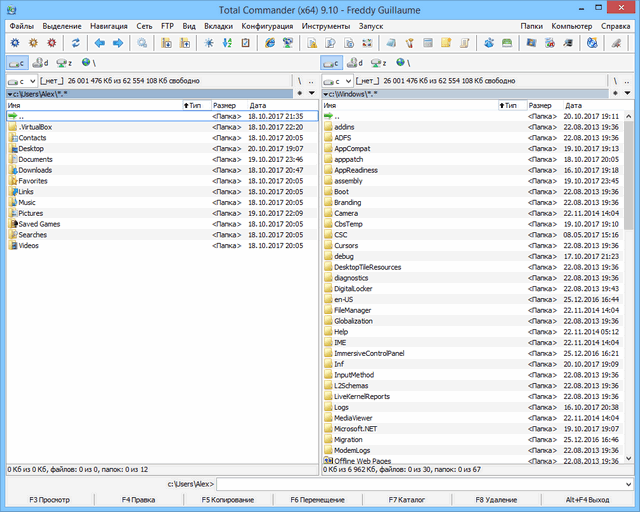This screenshot has width=640, height=512.
Task: Sort left panel by Дата column
Action: 258,105
